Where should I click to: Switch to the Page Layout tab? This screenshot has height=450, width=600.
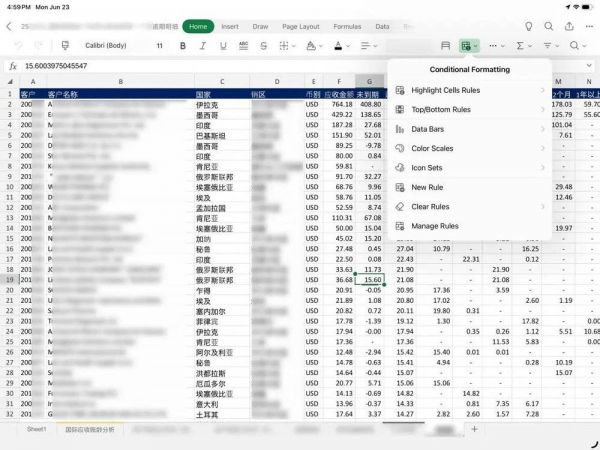tap(302, 26)
